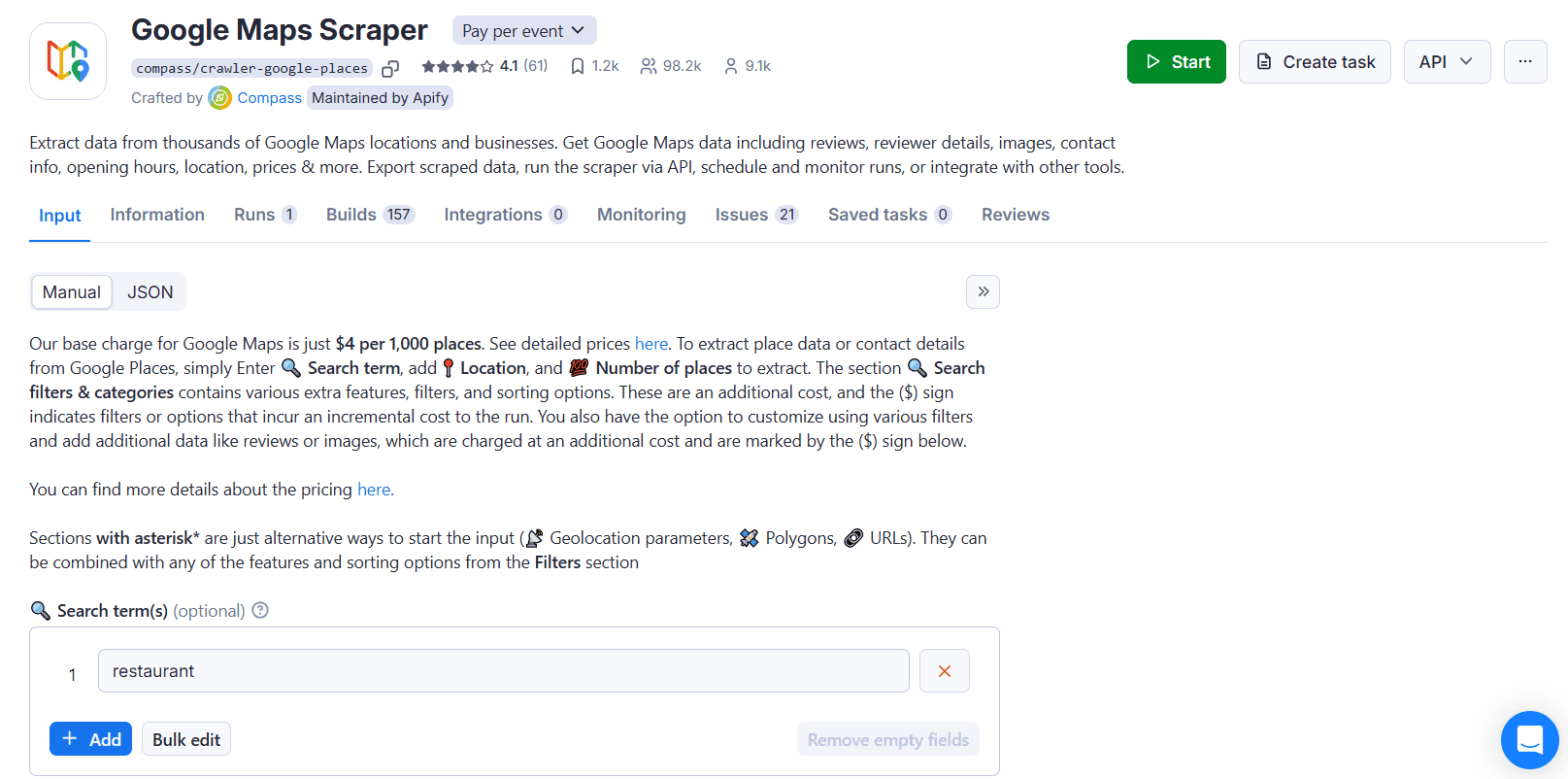Switch to Manual input mode
1568x779 pixels.
click(72, 292)
